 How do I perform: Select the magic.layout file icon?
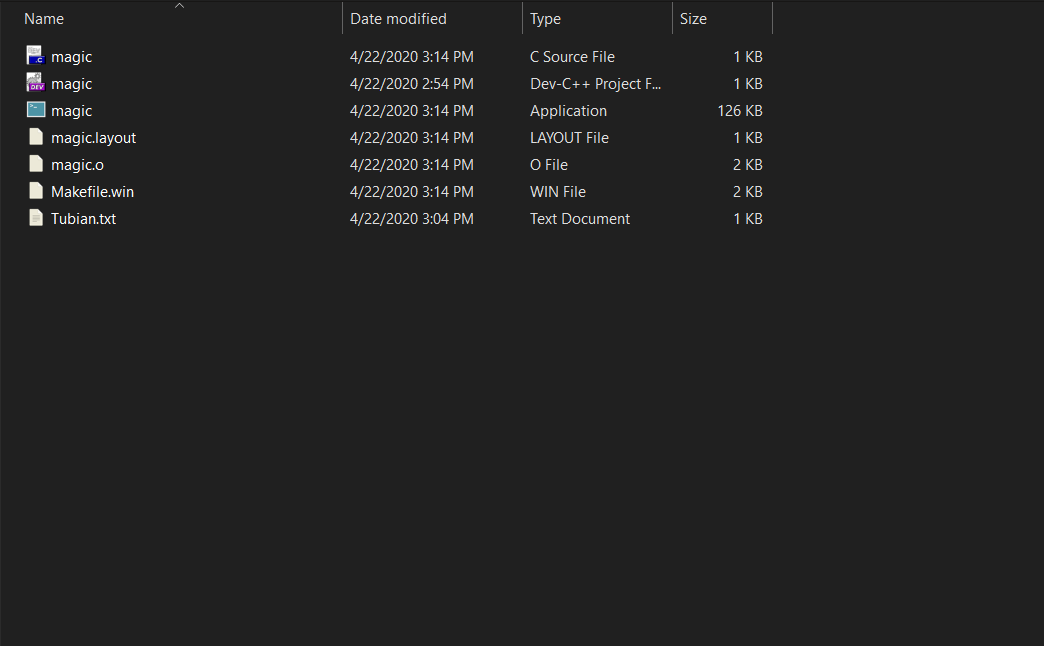tap(36, 137)
